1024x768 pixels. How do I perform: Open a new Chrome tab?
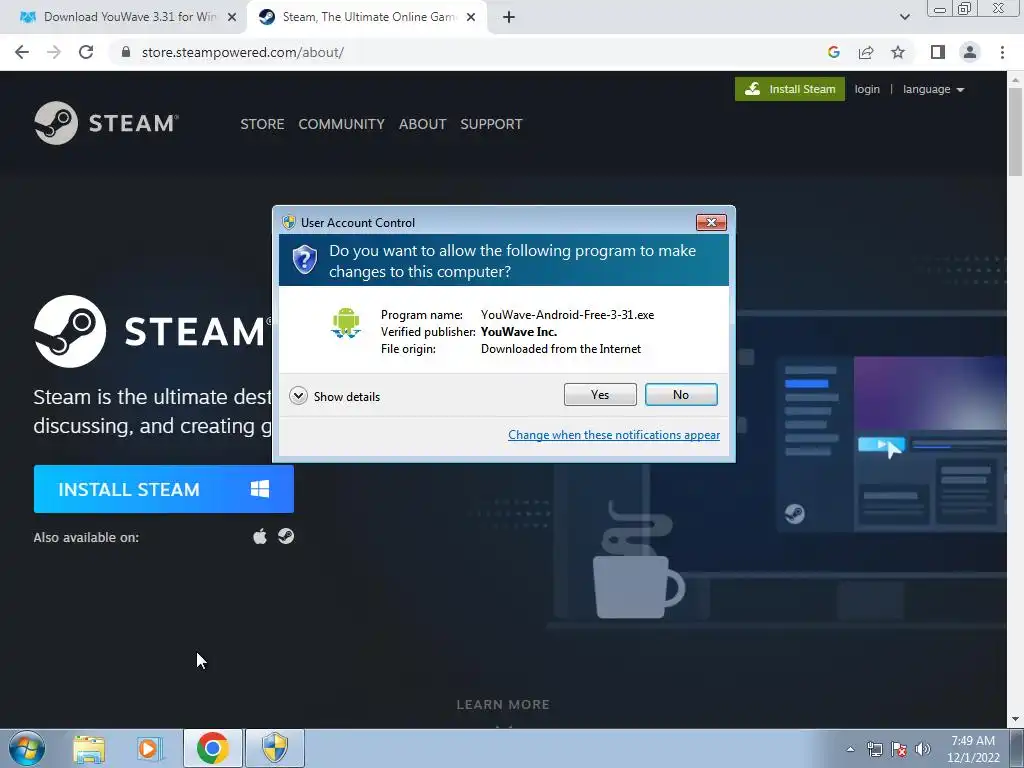509,18
